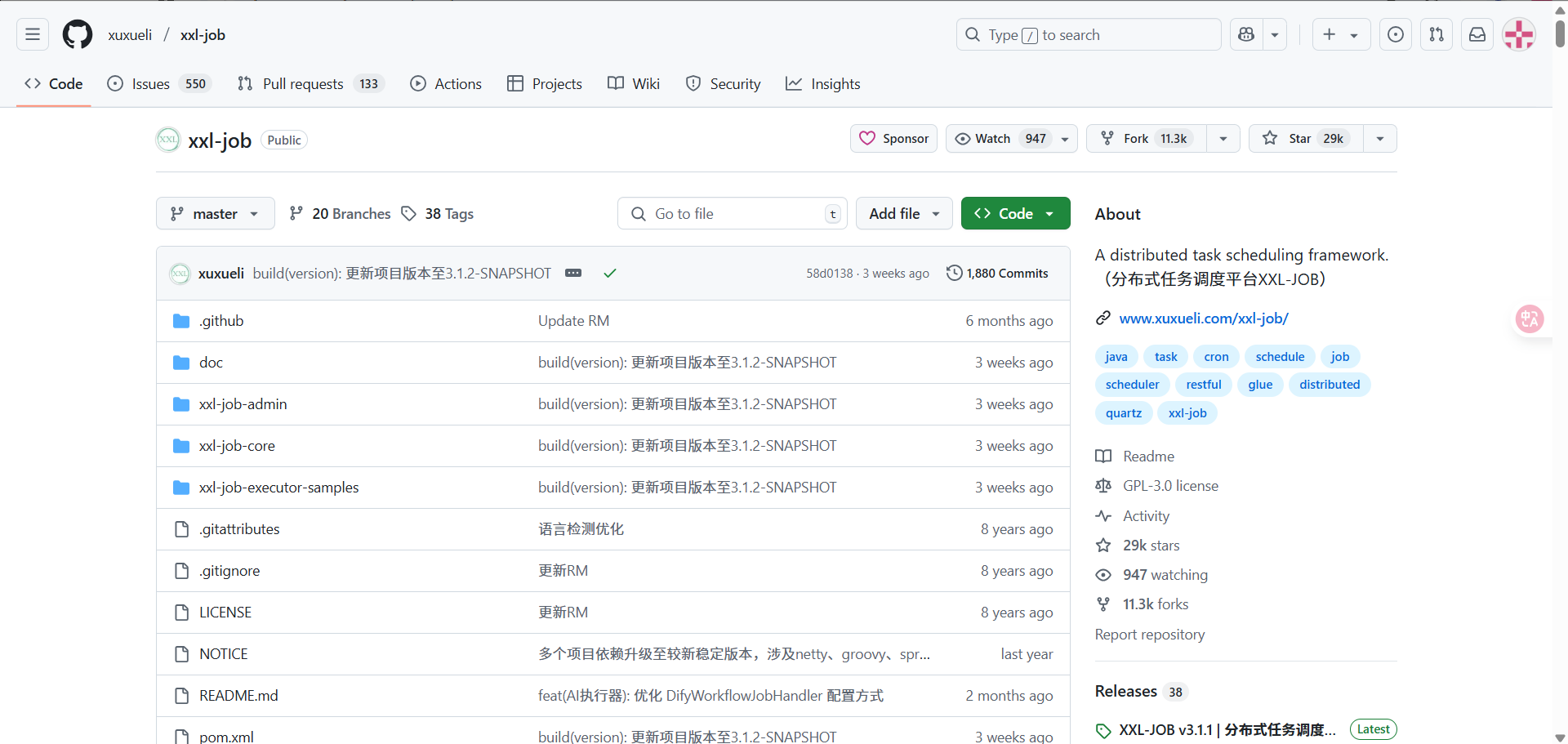This screenshot has width=1568, height=744.
Task: Expand the commit message ellipsis icon
Action: click(573, 274)
